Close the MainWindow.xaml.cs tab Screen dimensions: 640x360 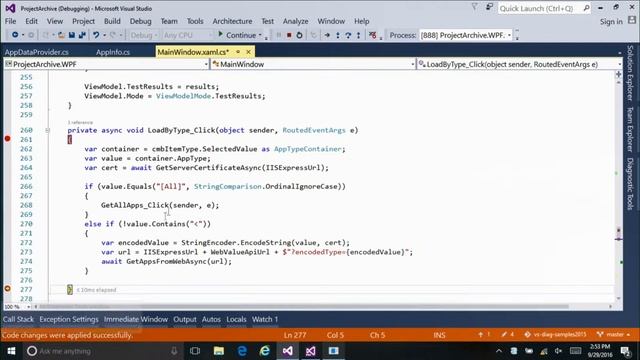tap(248, 52)
